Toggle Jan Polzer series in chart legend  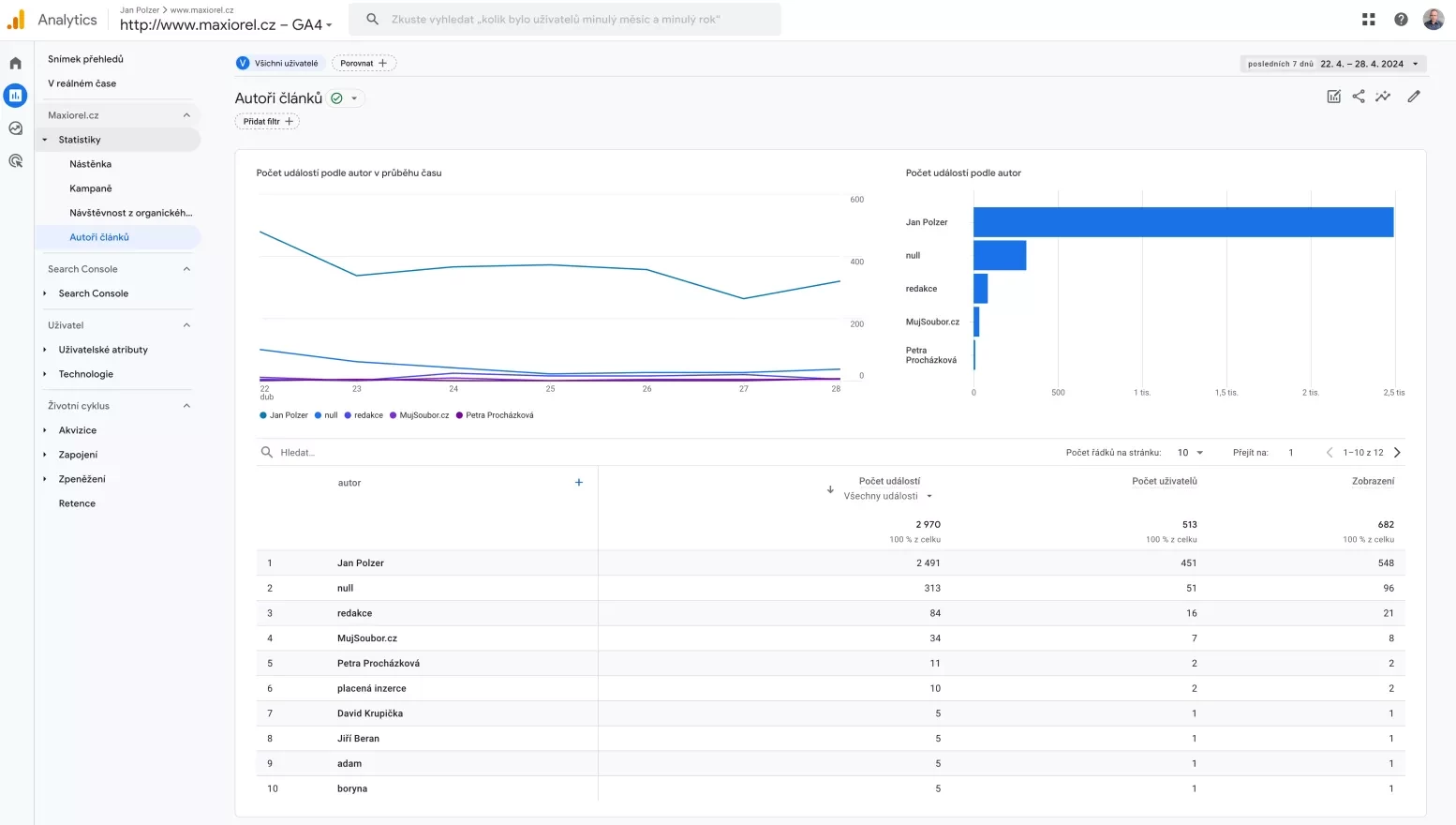click(x=284, y=415)
